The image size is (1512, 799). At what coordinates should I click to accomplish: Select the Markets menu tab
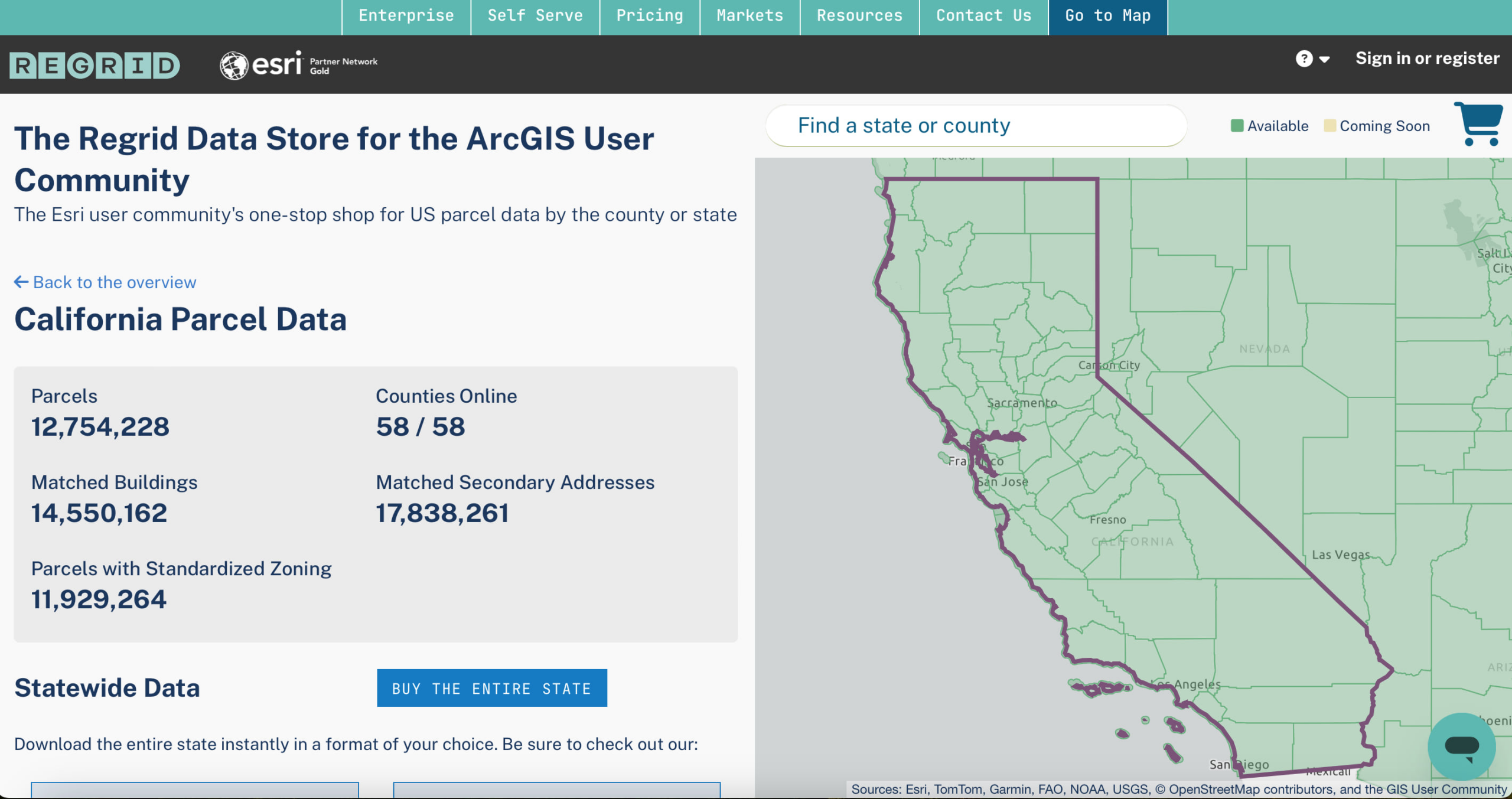[x=749, y=16]
